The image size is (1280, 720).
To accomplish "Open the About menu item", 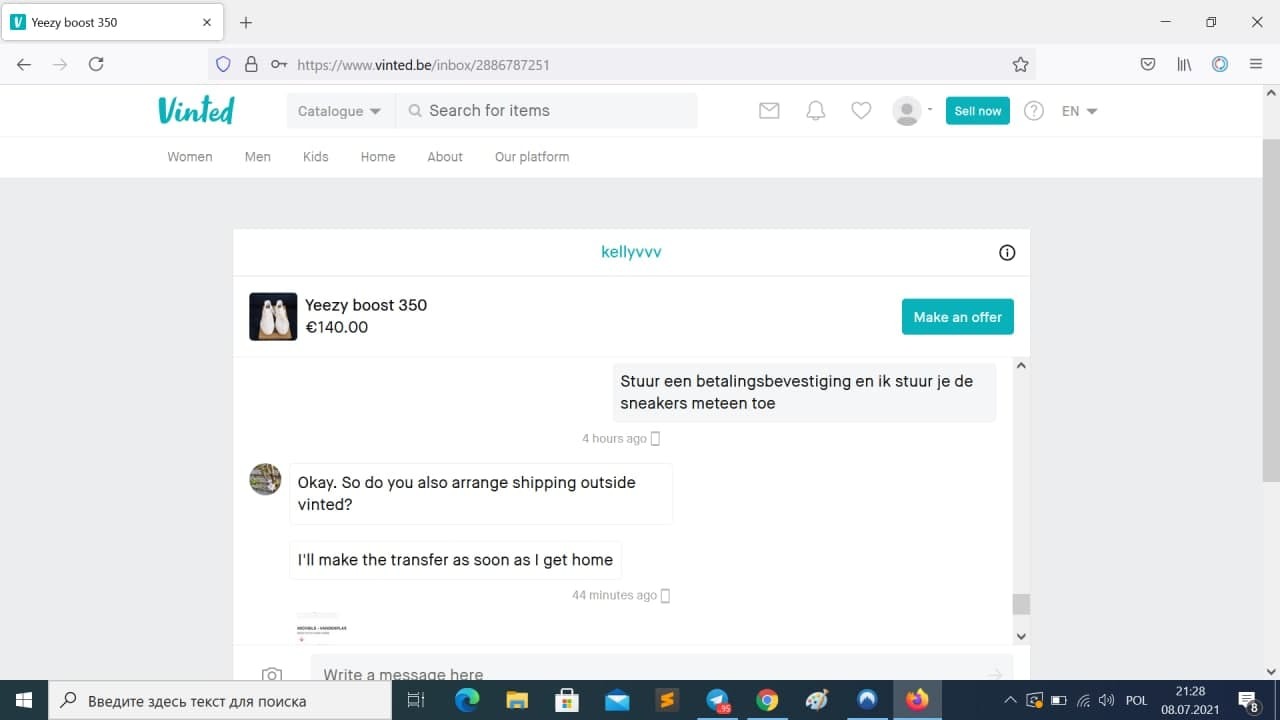I will 445,157.
